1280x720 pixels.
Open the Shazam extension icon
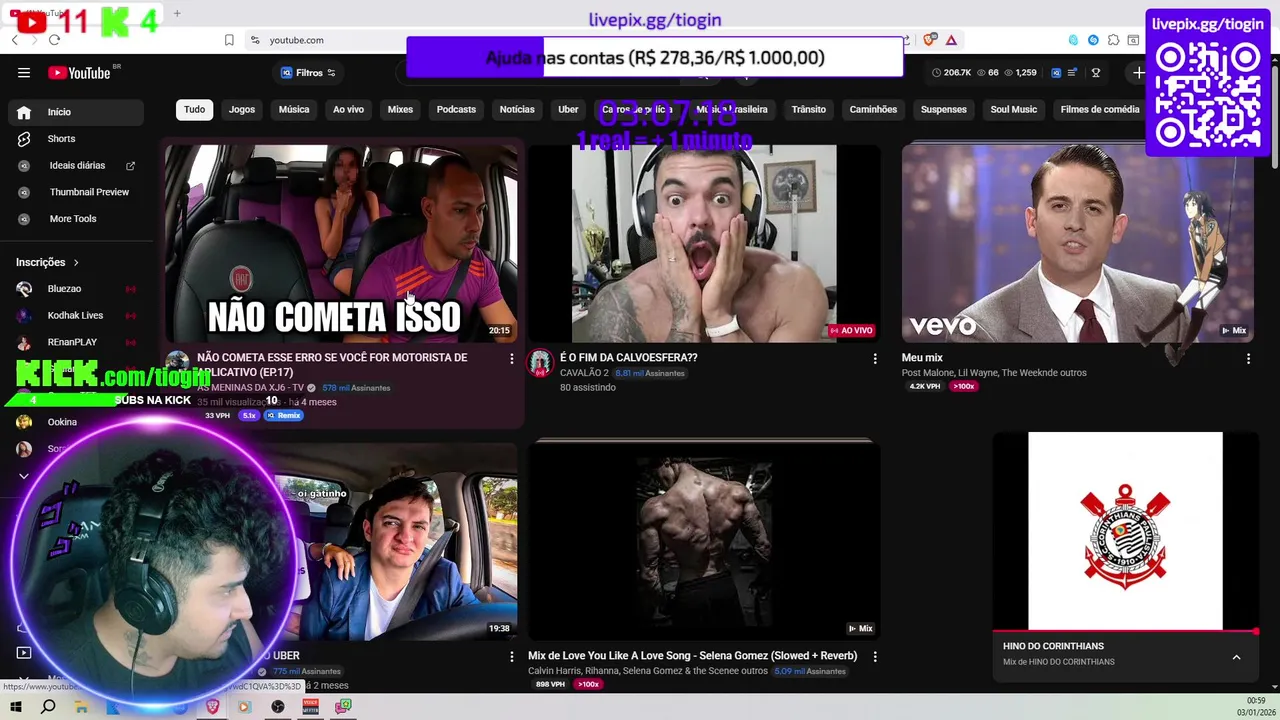(1093, 40)
